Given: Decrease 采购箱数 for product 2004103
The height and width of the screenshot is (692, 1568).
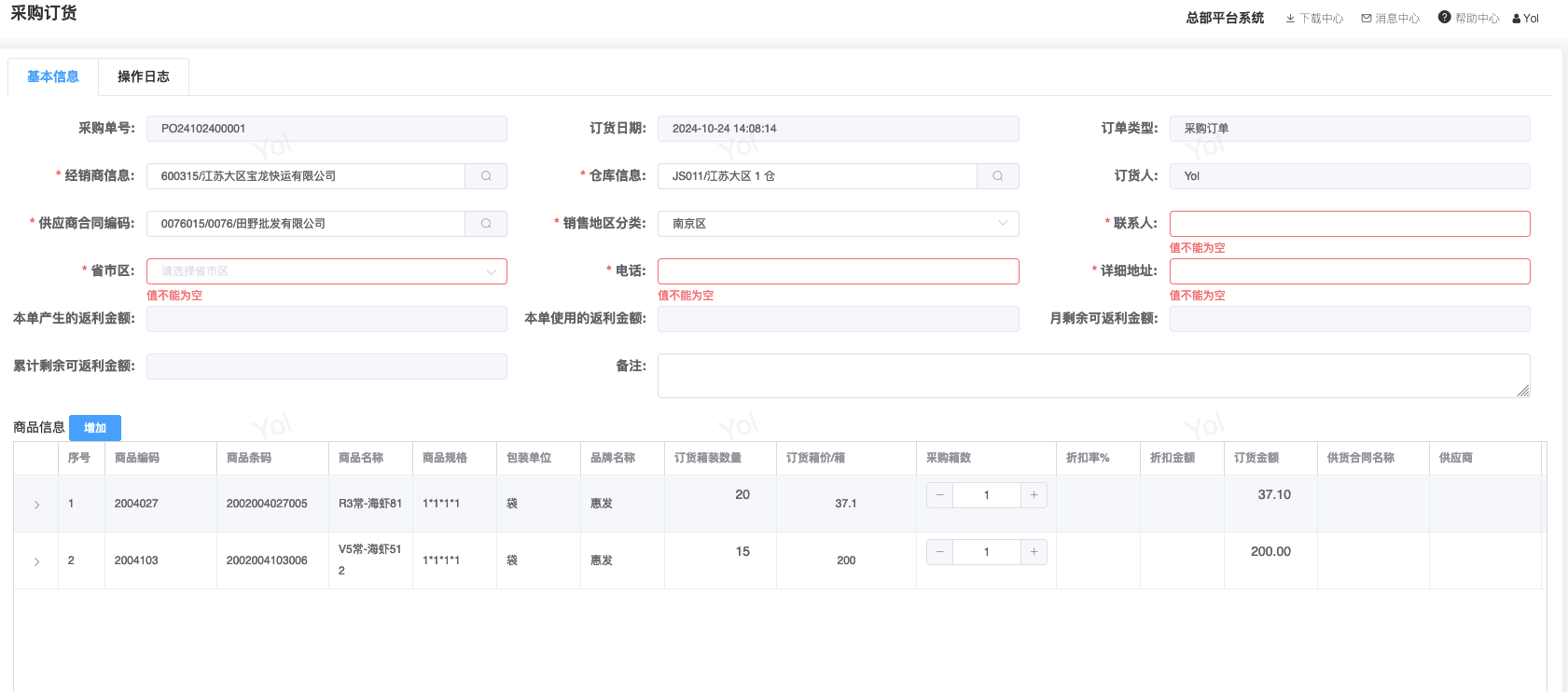Looking at the screenshot, I should 939,552.
